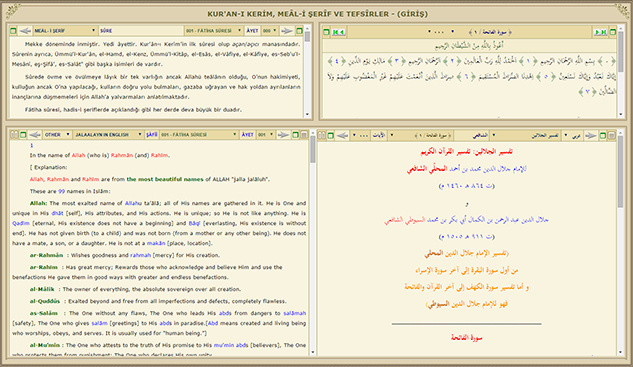This screenshot has width=633, height=367.
Task: Follow the blue Bâqî link
Action: click(x=195, y=223)
